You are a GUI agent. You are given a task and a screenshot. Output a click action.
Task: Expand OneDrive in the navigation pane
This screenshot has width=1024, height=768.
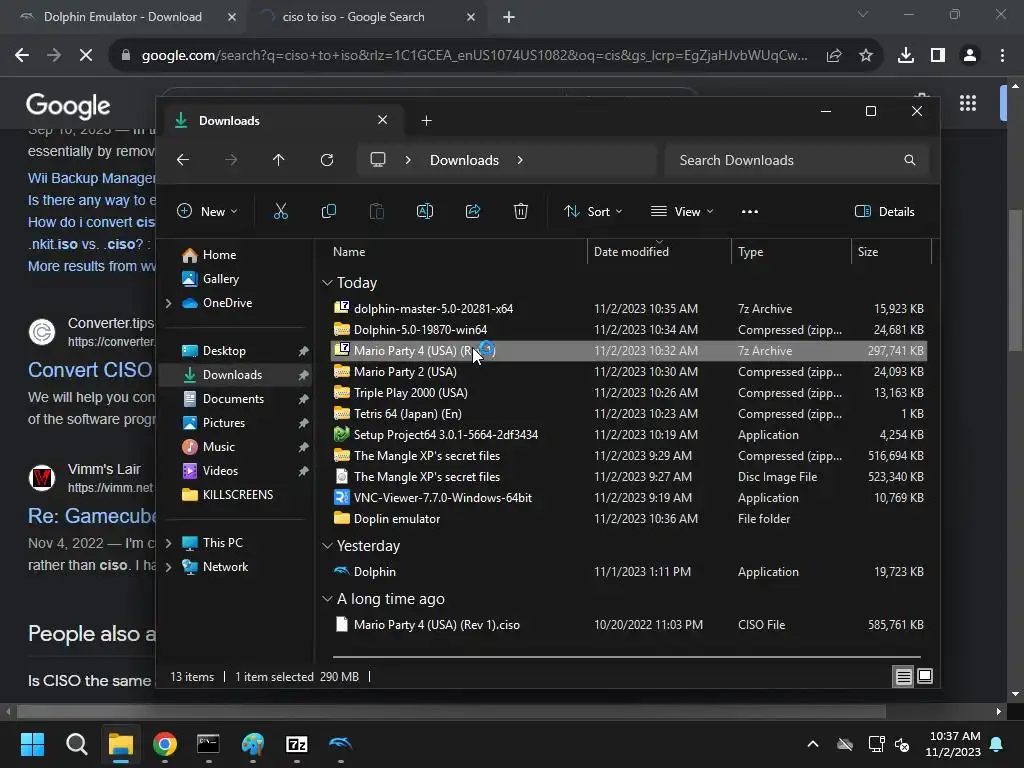(x=168, y=303)
